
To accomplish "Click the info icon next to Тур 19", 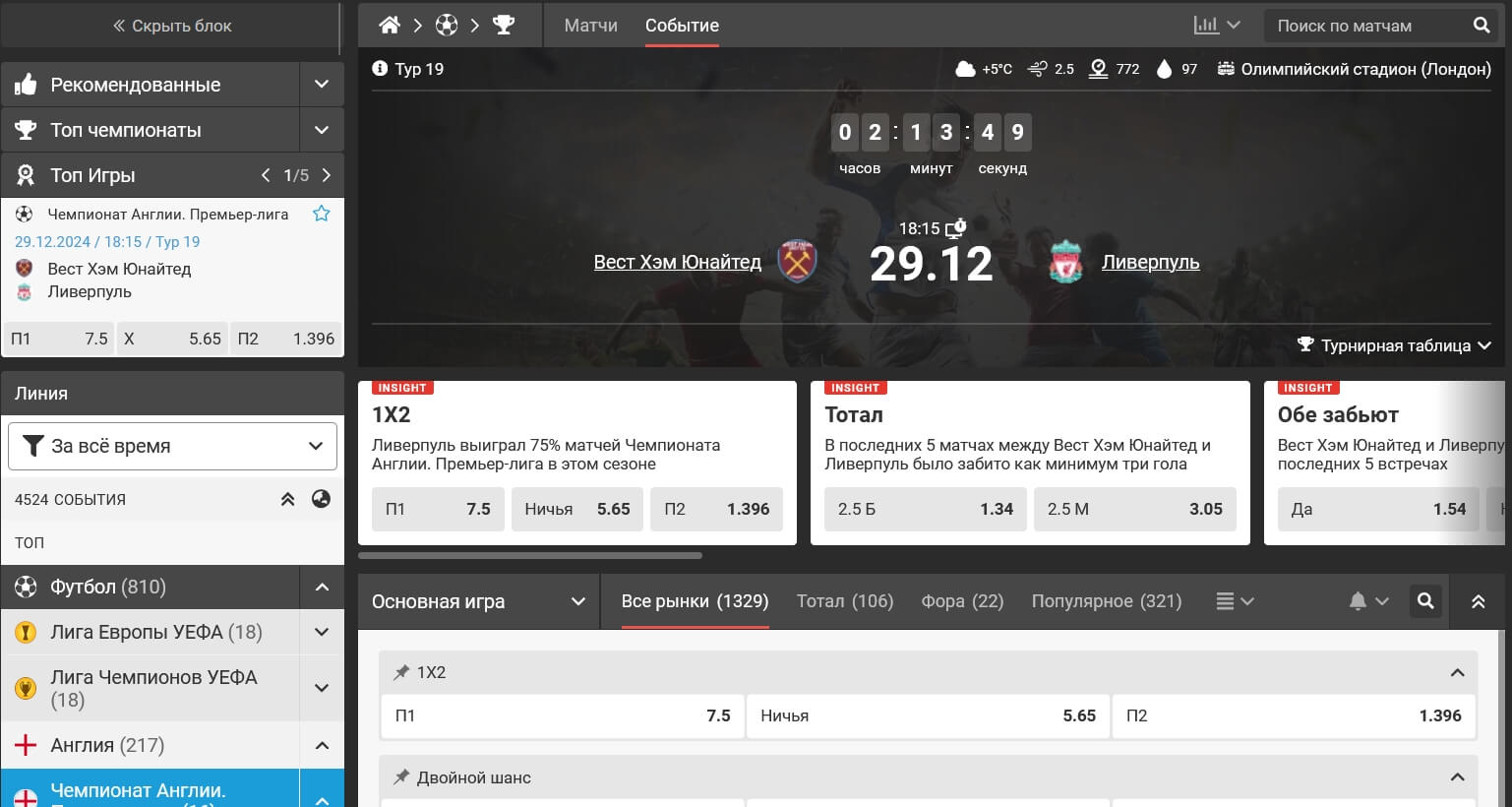I will (380, 69).
